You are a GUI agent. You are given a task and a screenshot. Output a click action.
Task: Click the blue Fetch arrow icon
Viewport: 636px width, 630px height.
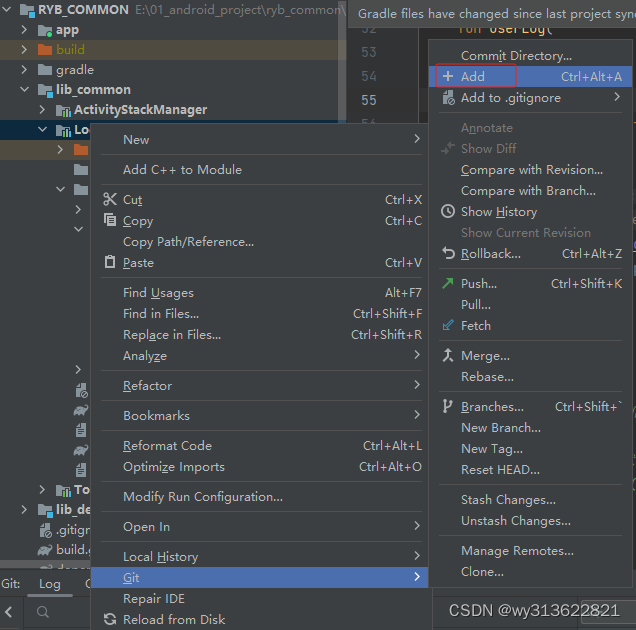448,325
